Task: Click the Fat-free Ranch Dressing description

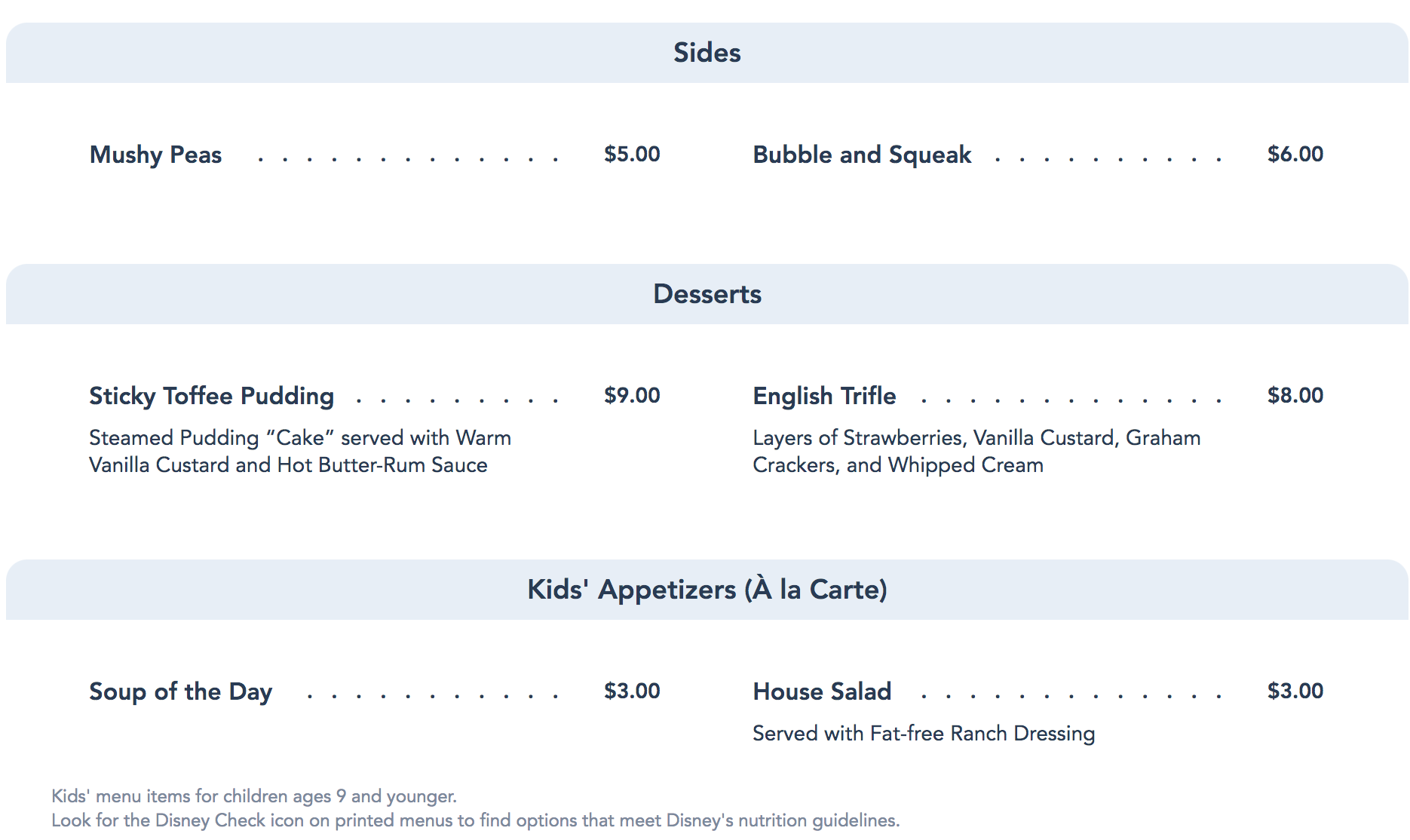Action: [923, 733]
